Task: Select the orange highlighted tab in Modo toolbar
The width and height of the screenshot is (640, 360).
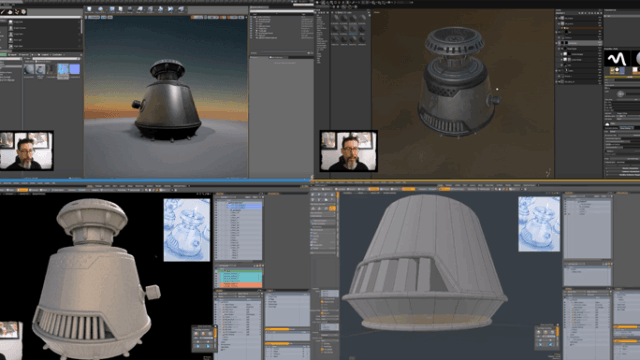Action: (x=22, y=190)
